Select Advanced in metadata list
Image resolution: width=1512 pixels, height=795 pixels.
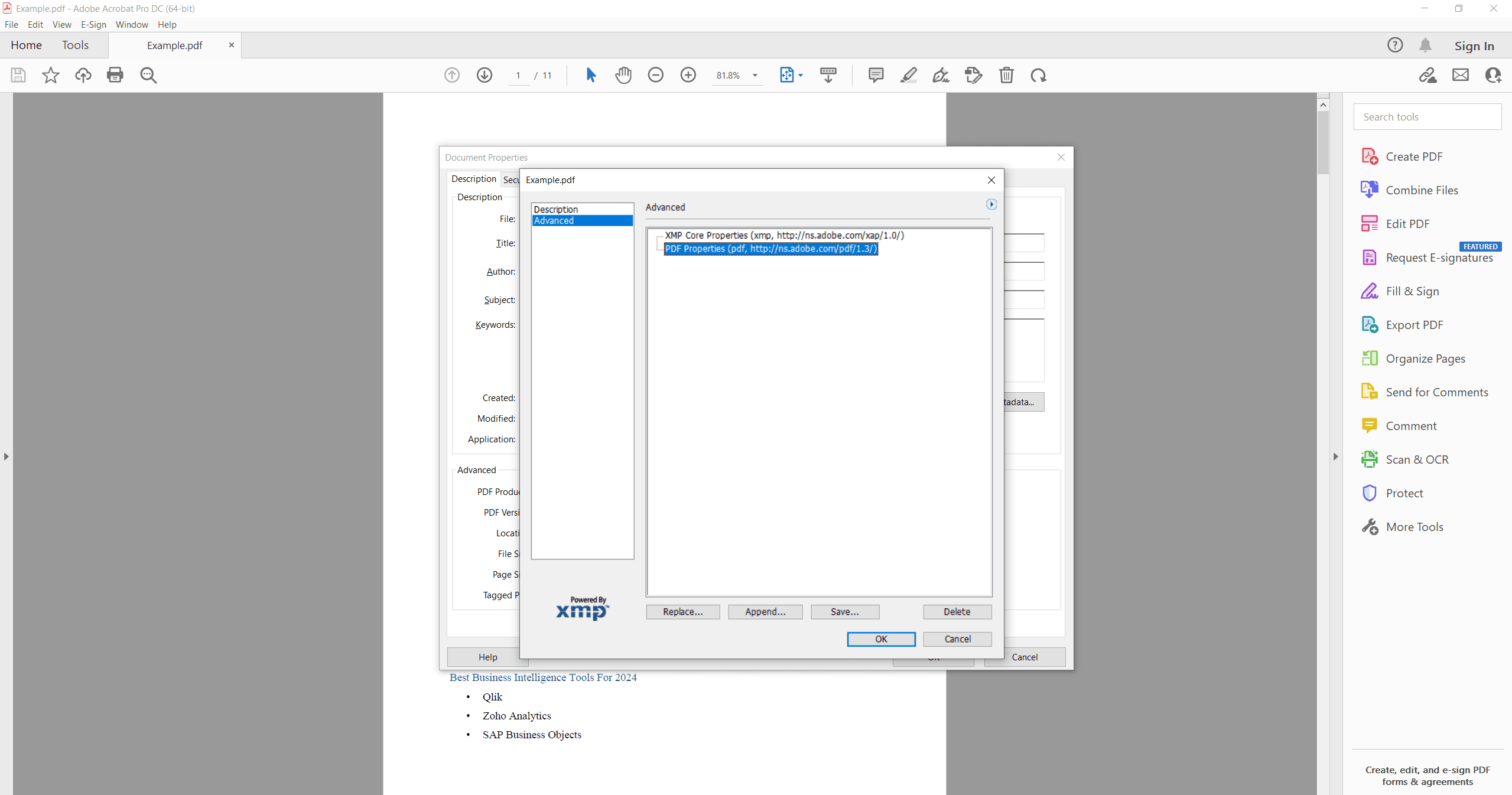pyautogui.click(x=582, y=220)
